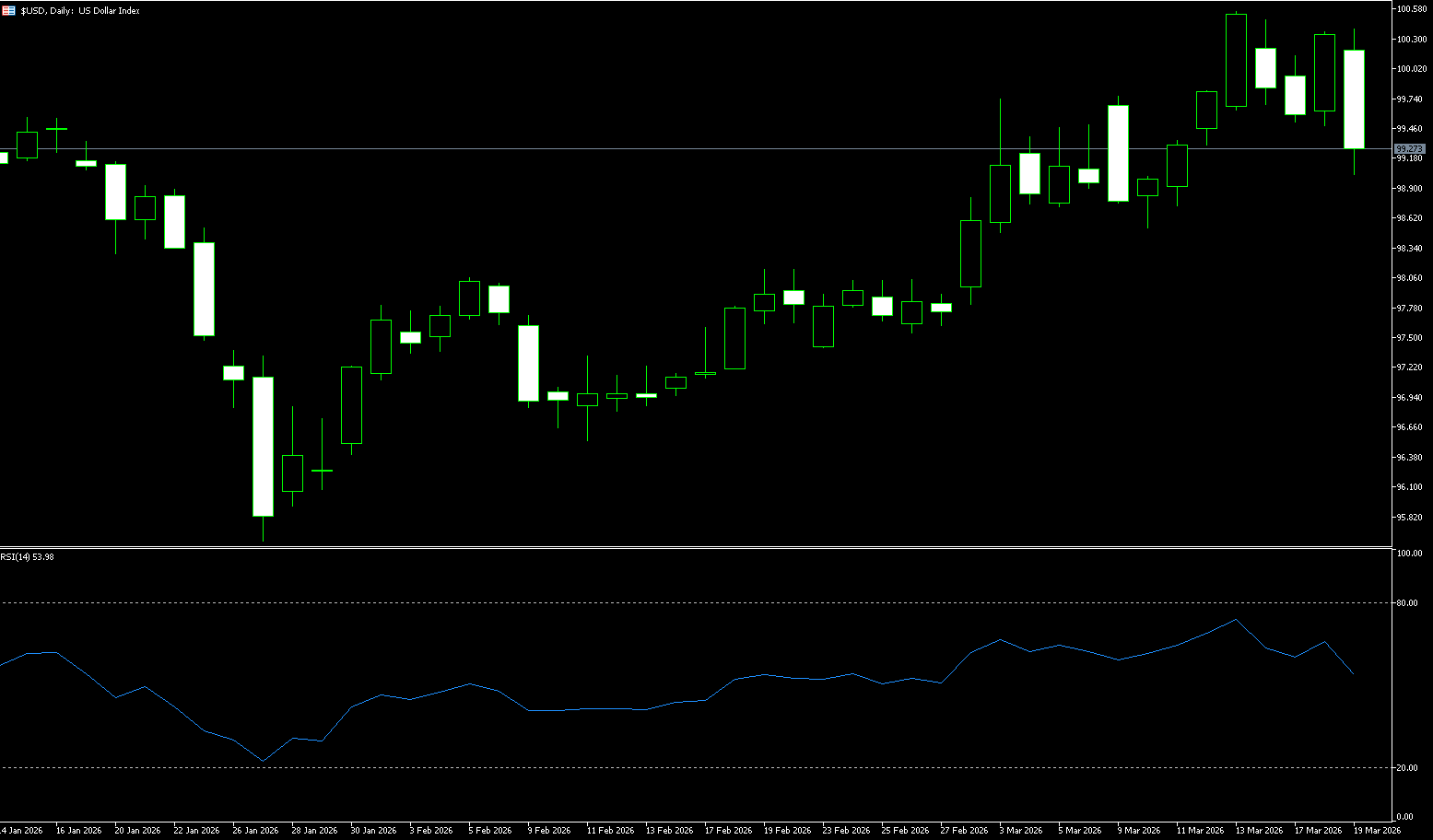Click the "9 Feb 2026" time axis label
This screenshot has height=840, width=1433.
[x=548, y=831]
